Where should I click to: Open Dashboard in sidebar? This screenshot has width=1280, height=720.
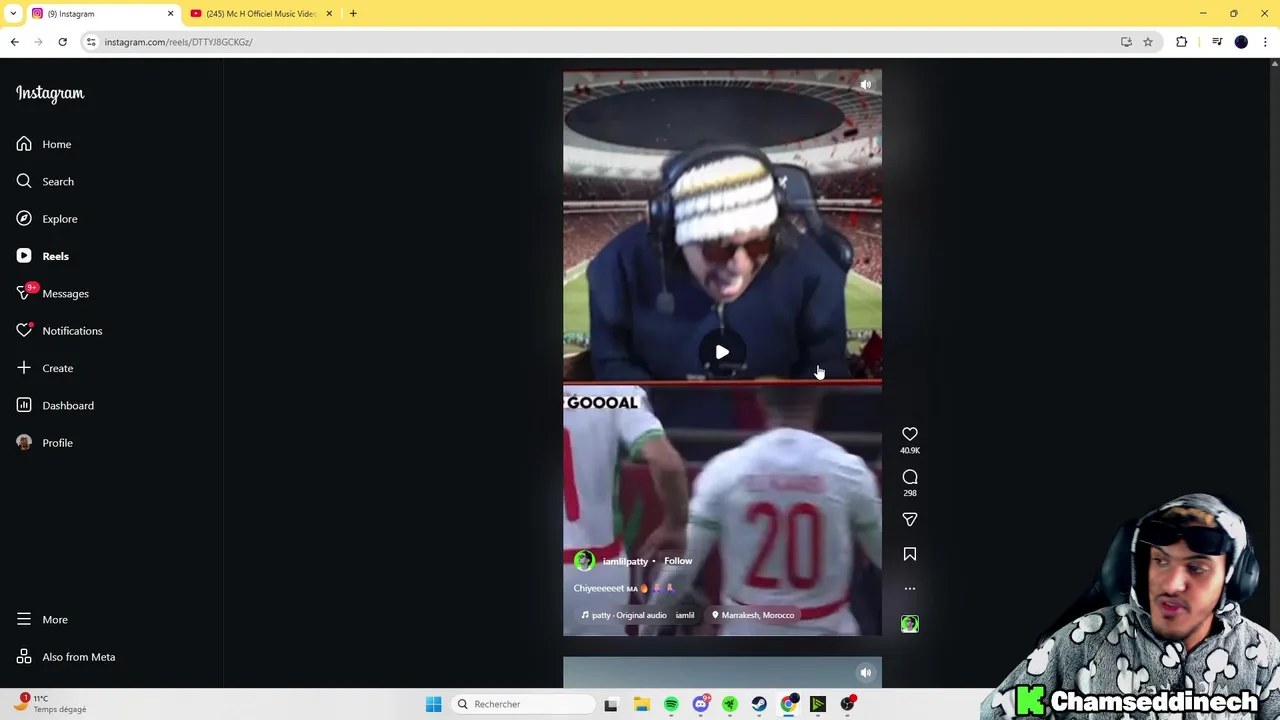(55, 405)
